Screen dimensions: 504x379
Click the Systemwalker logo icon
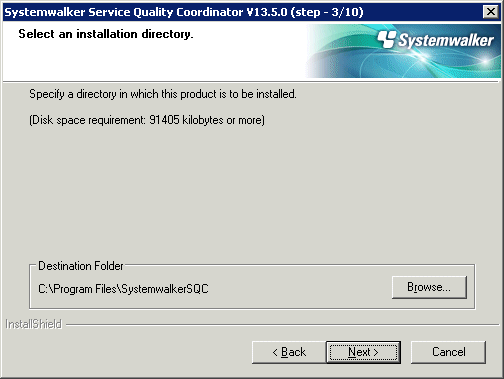pos(387,39)
